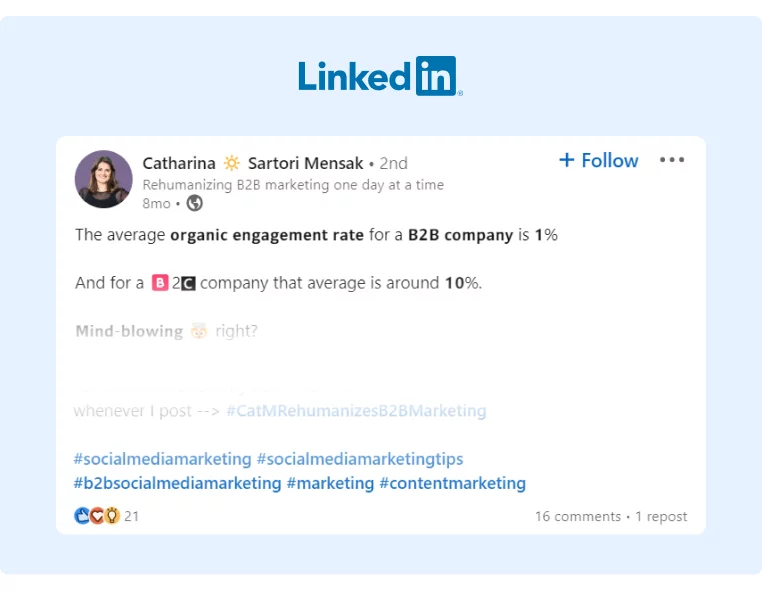Open the 21 reactions count
The height and width of the screenshot is (591, 762).
click(x=131, y=517)
